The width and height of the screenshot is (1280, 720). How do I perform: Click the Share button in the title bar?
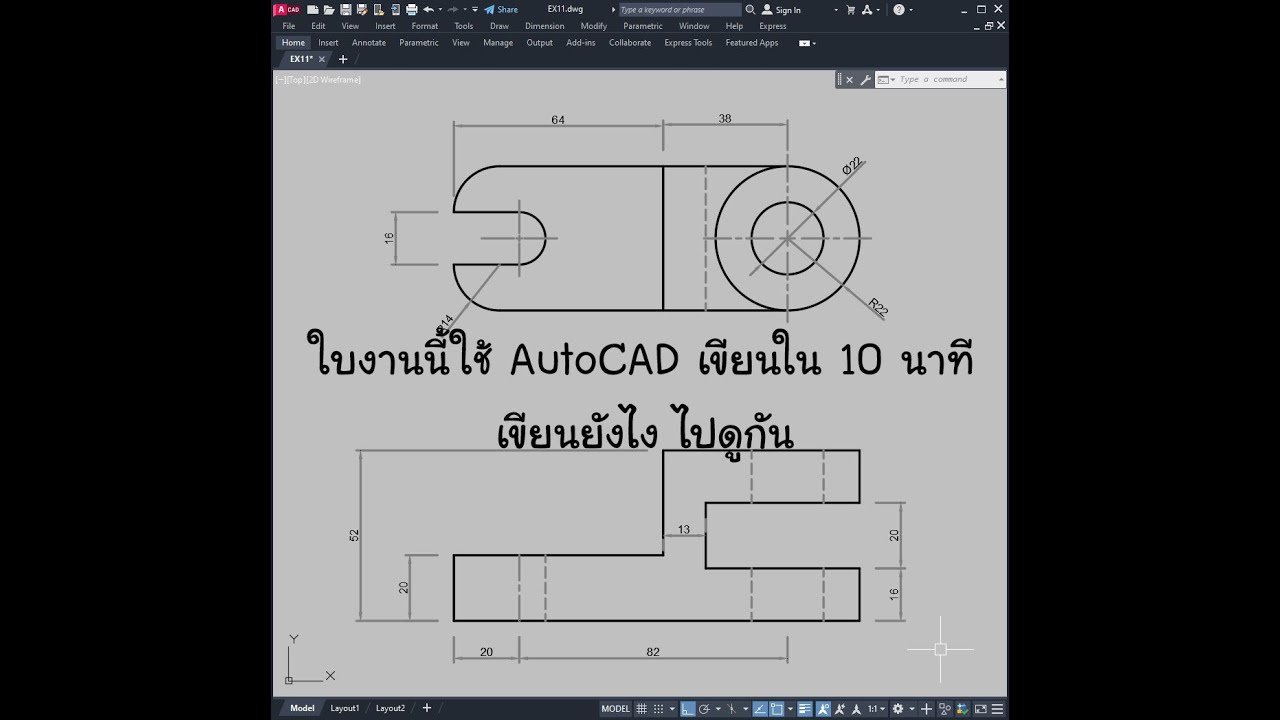501,9
